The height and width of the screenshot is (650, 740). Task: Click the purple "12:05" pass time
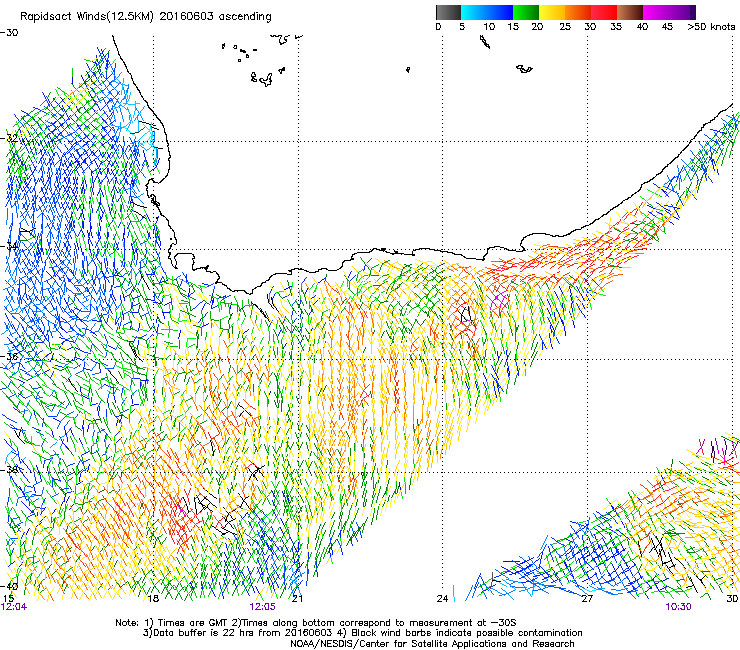click(x=262, y=607)
